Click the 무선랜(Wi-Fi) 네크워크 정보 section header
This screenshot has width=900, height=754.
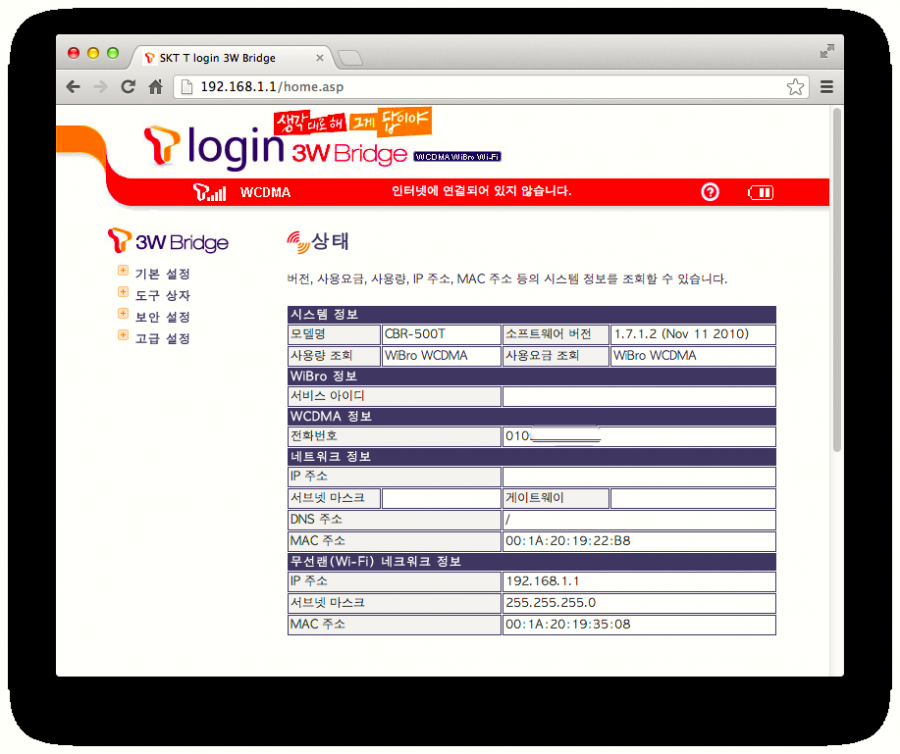pos(532,562)
